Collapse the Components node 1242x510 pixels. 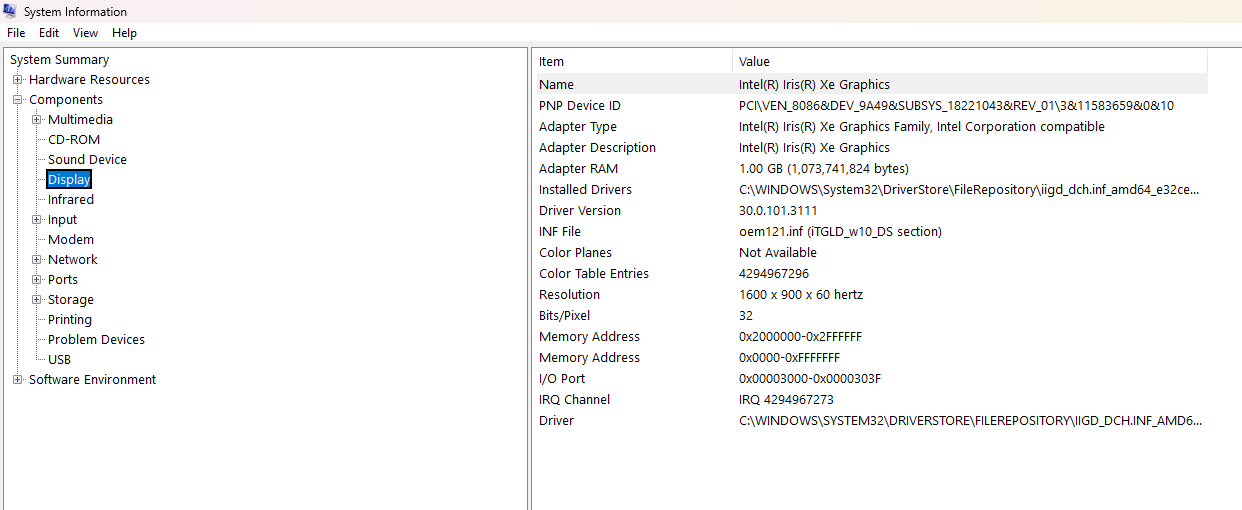click(x=18, y=100)
